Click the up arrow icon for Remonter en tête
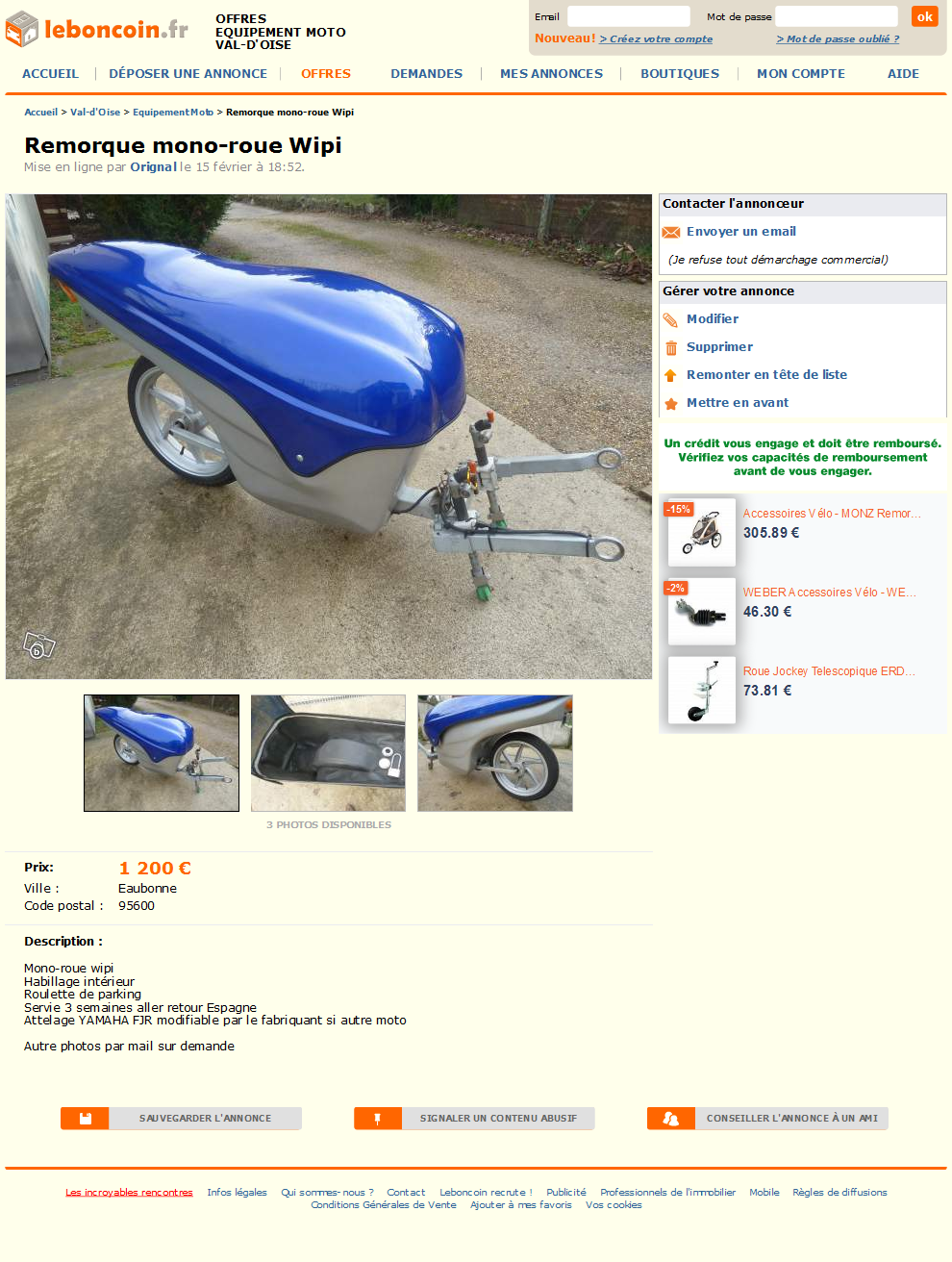 [x=671, y=375]
